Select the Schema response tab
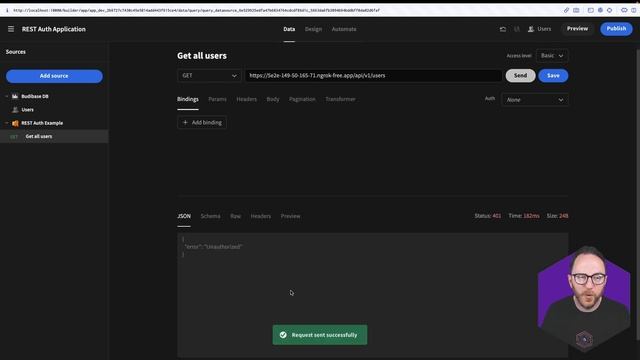640x360 pixels. tap(210, 216)
